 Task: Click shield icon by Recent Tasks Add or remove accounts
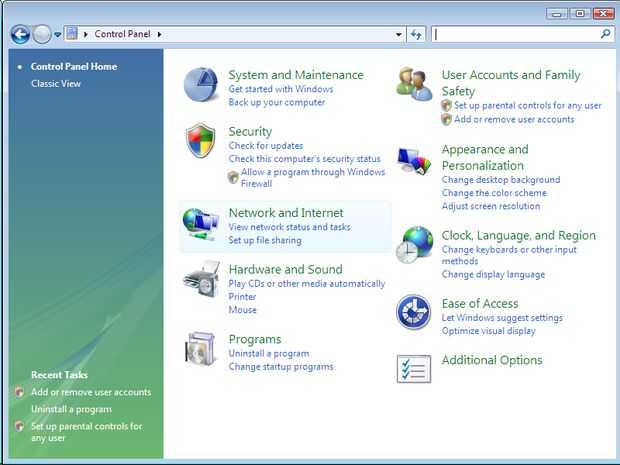pos(19,392)
